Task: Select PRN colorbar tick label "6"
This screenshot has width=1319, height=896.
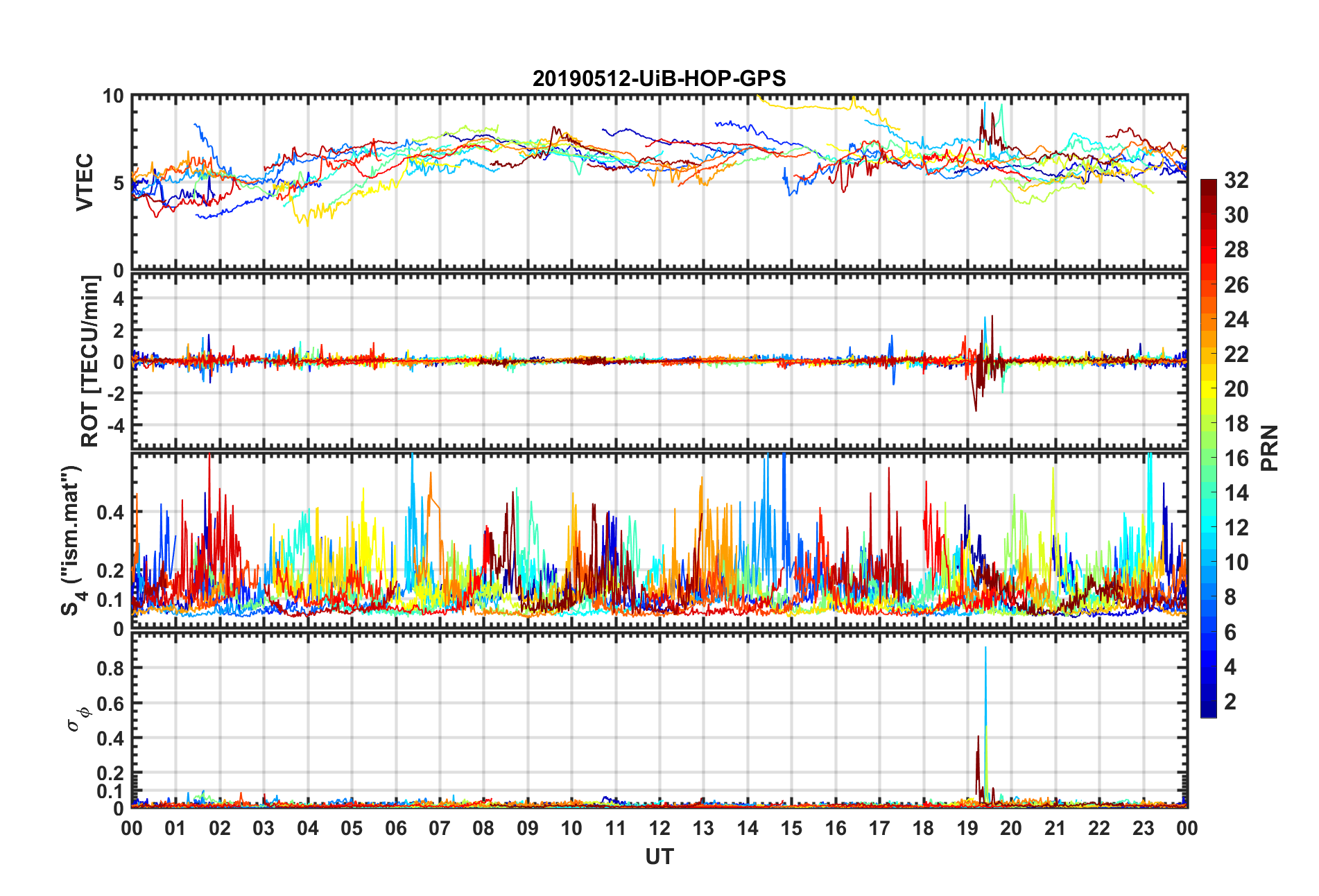Action: [1230, 632]
